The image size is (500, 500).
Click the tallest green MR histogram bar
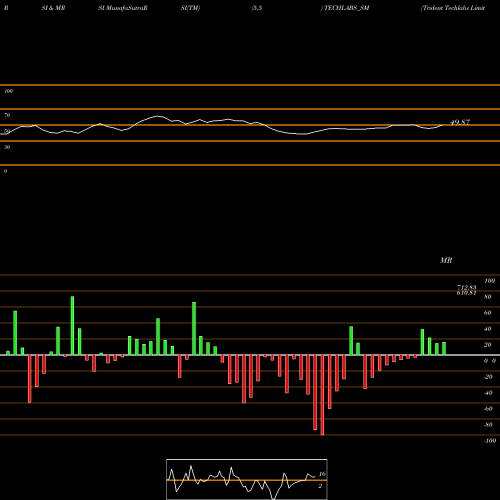[x=72, y=326]
